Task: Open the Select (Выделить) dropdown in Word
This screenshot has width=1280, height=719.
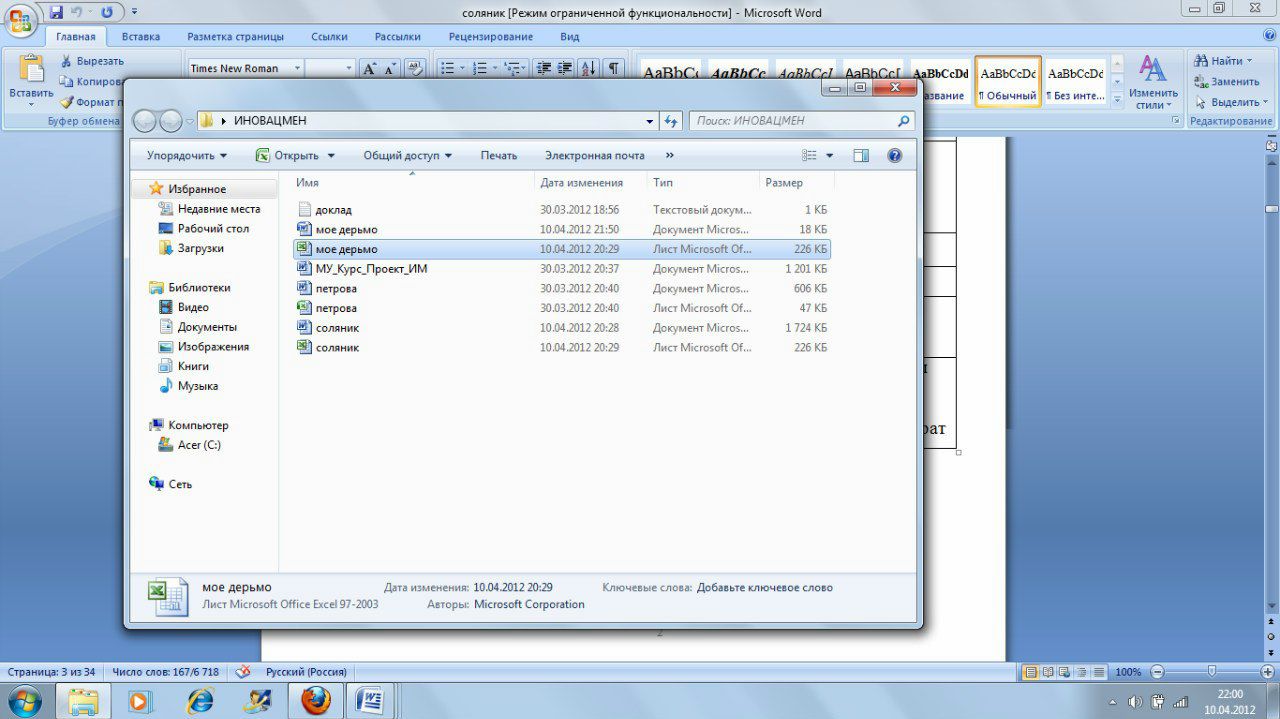Action: (x=1231, y=102)
